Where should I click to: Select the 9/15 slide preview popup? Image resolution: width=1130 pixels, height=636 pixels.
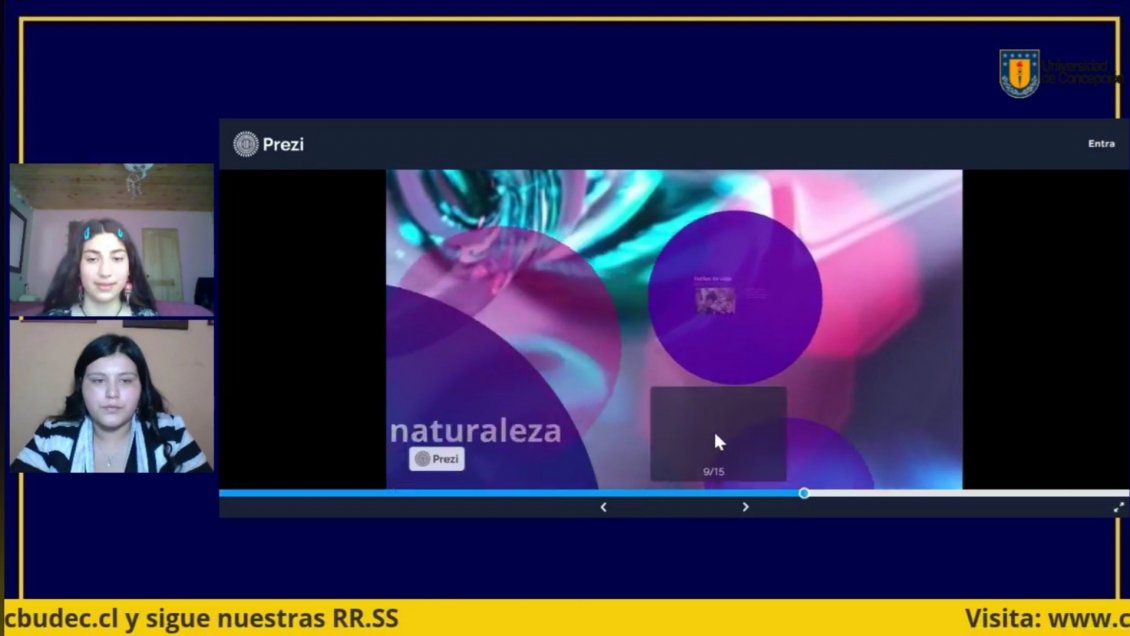point(718,433)
